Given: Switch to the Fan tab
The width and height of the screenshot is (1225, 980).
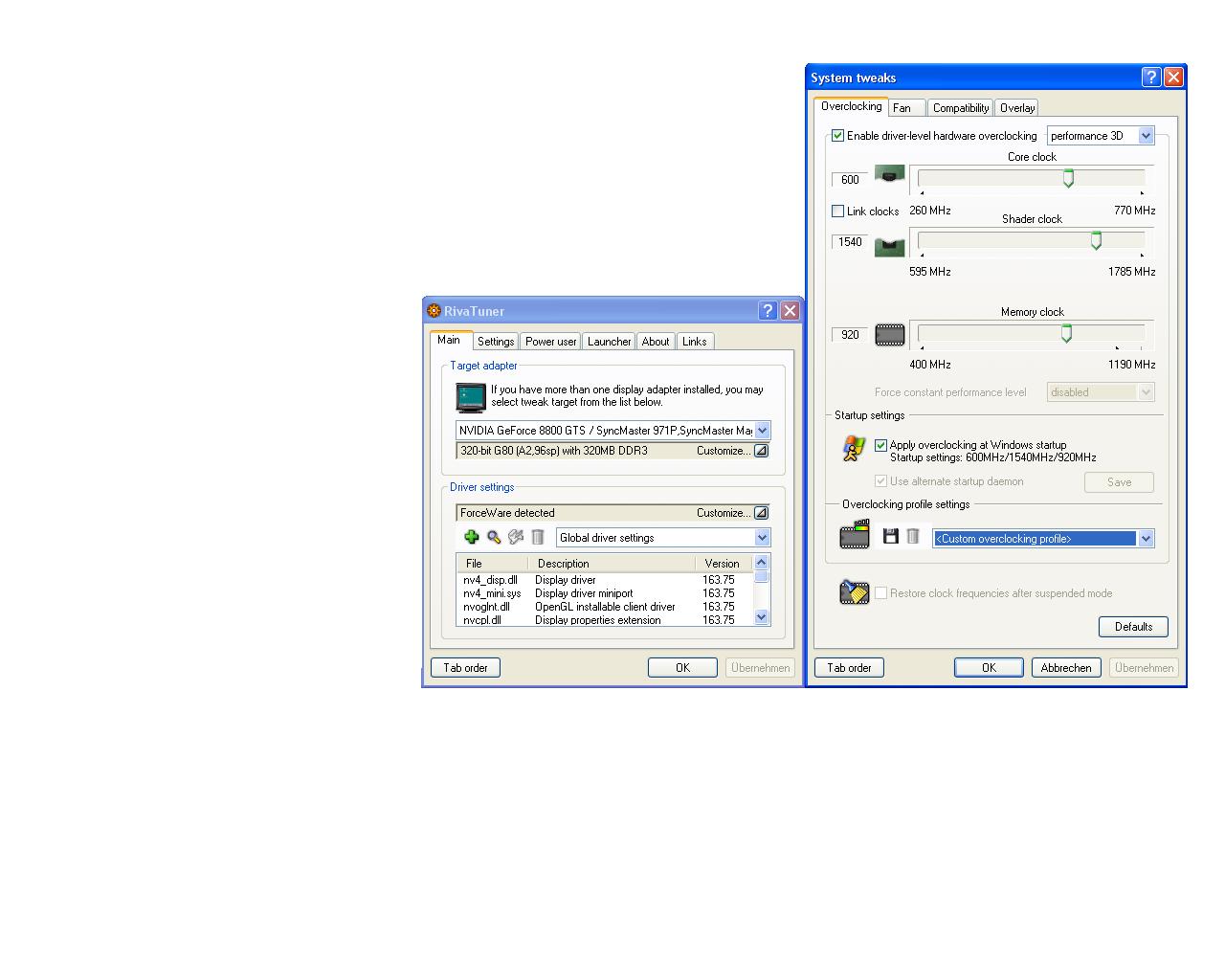Looking at the screenshot, I should point(907,108).
